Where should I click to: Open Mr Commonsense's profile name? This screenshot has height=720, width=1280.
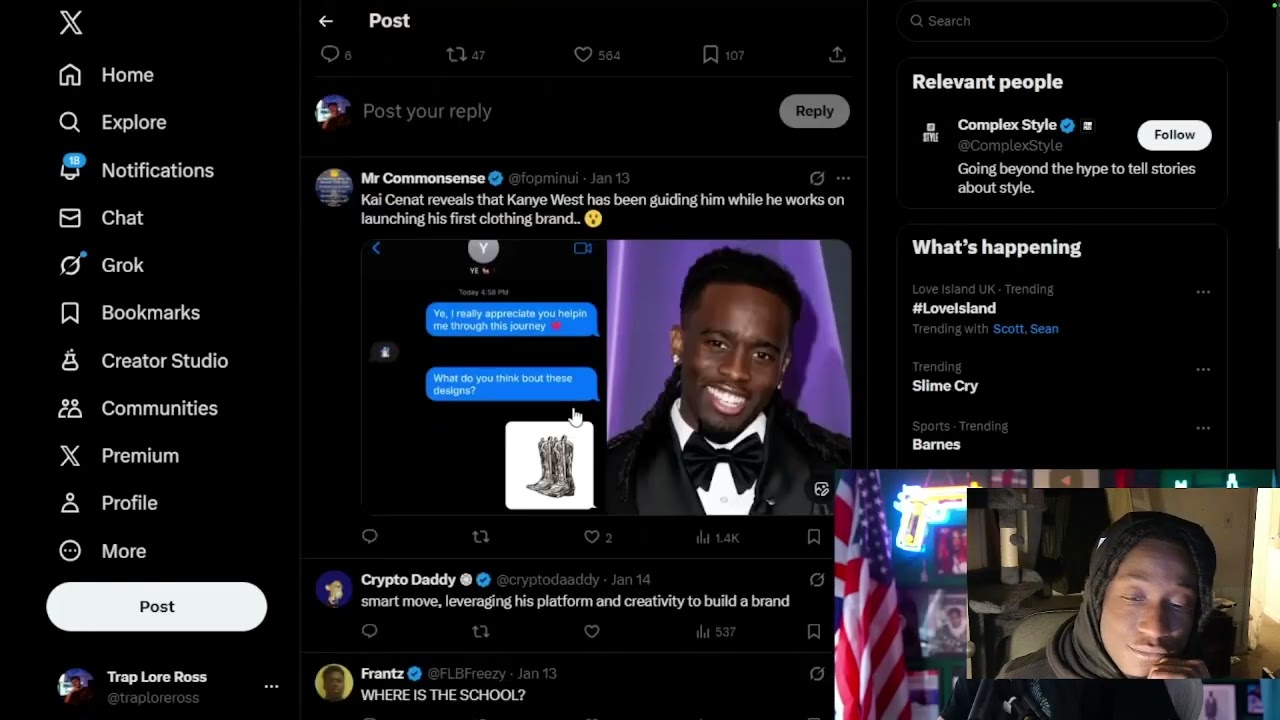(423, 178)
